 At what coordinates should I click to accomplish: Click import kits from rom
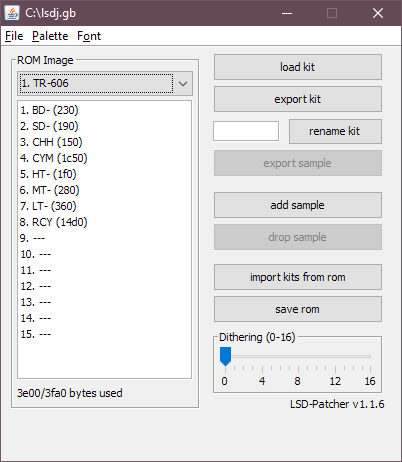pyautogui.click(x=298, y=277)
